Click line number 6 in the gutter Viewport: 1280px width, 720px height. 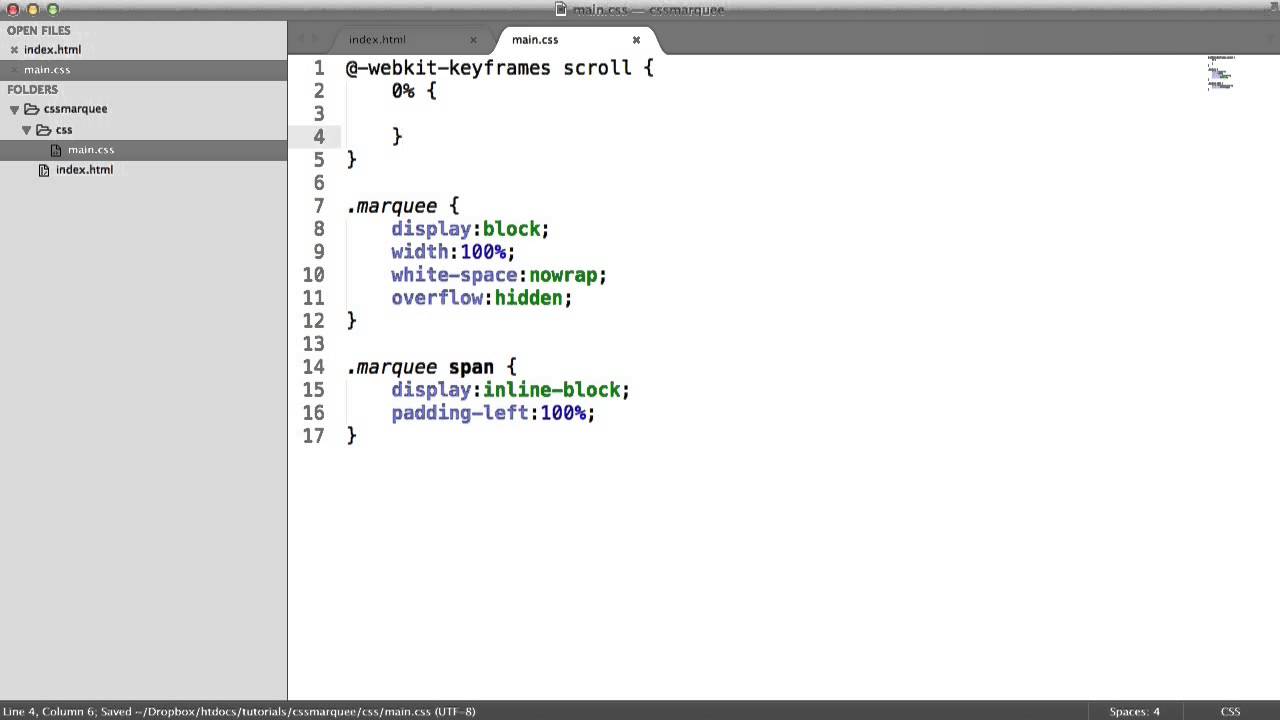319,183
